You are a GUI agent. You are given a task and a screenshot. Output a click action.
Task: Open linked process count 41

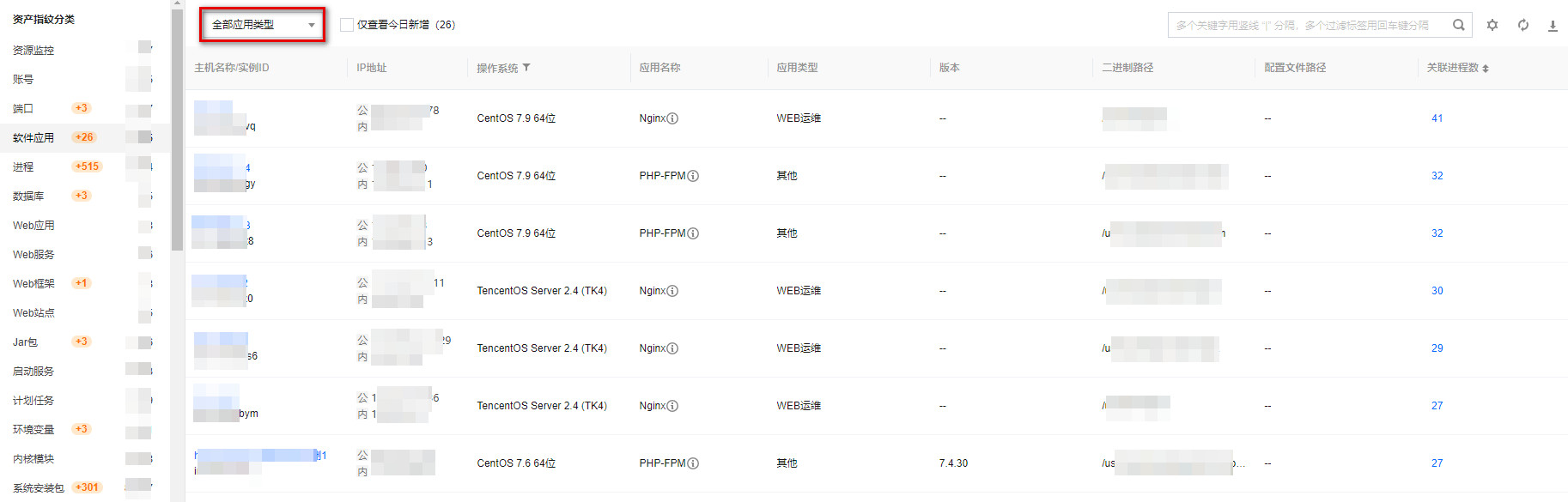point(1437,118)
